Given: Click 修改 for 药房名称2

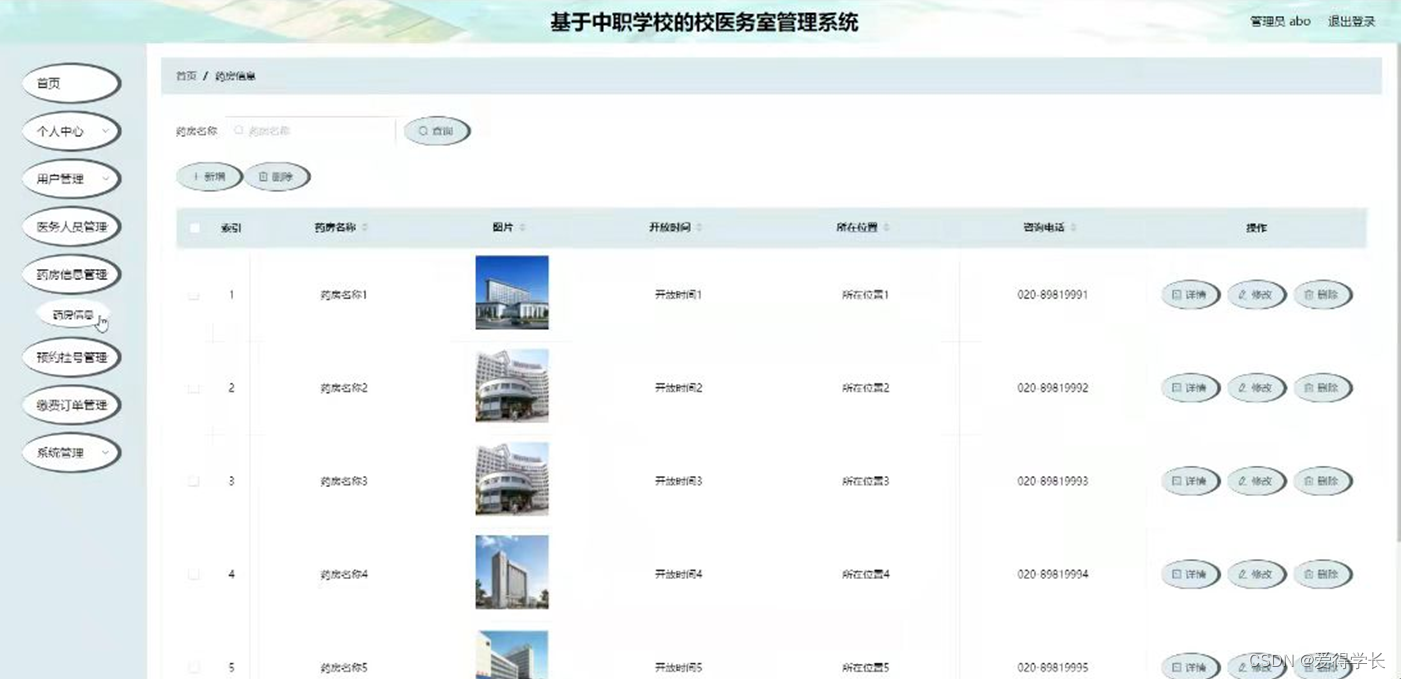Looking at the screenshot, I should [1256, 388].
